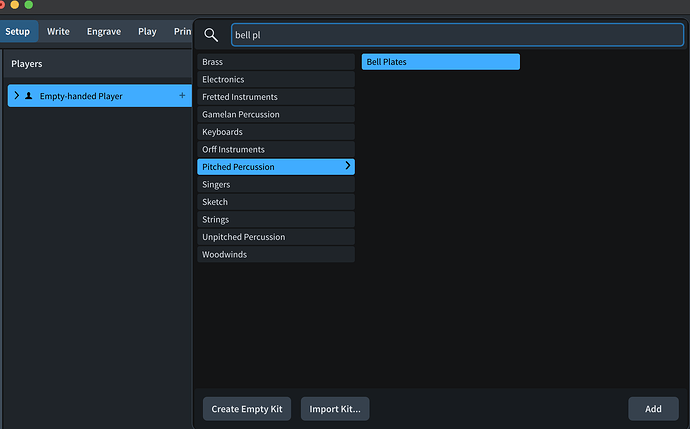The width and height of the screenshot is (690, 429).
Task: Click the Add button
Action: (653, 409)
